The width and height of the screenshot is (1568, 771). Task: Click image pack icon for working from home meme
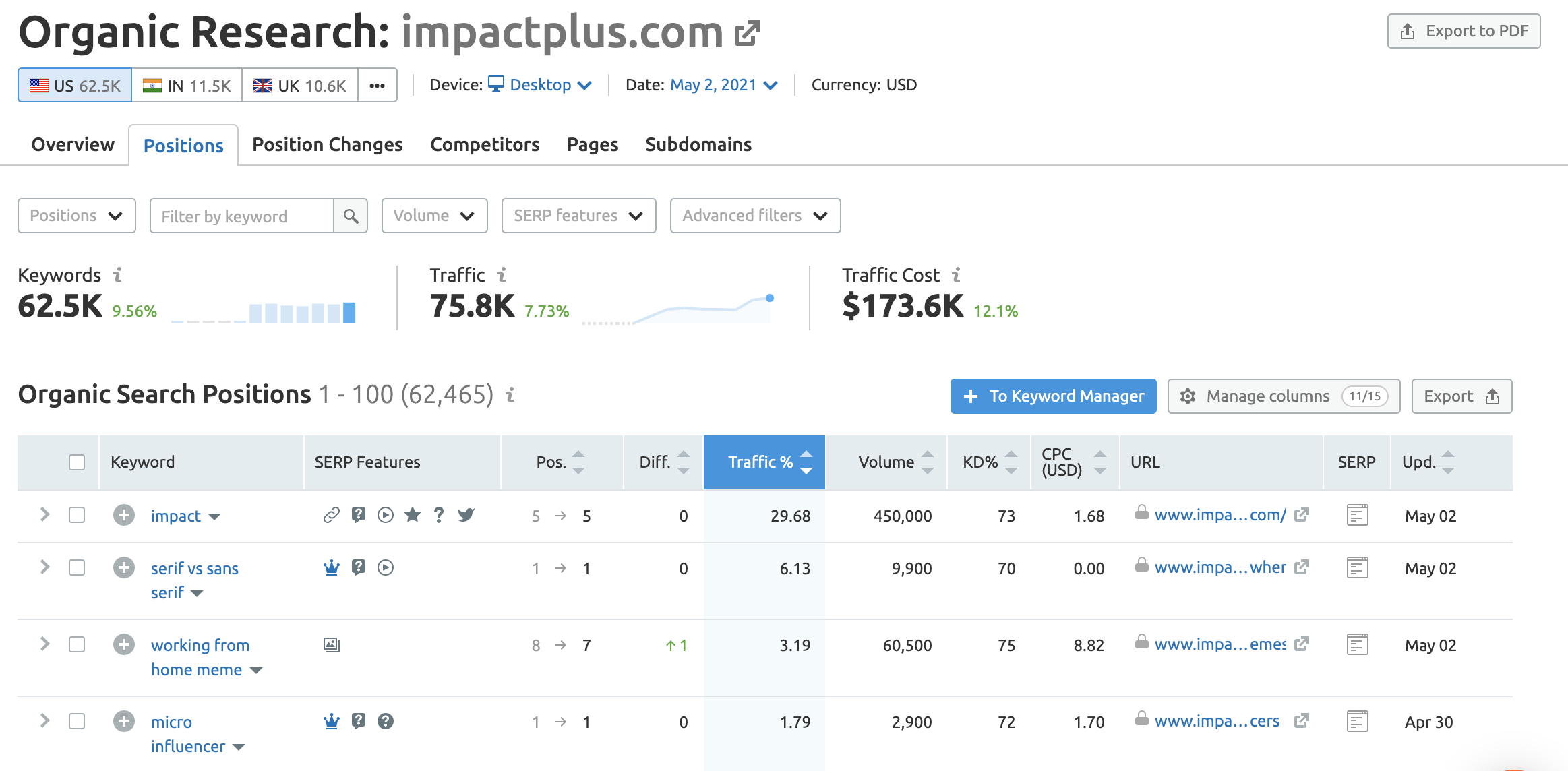[331, 645]
